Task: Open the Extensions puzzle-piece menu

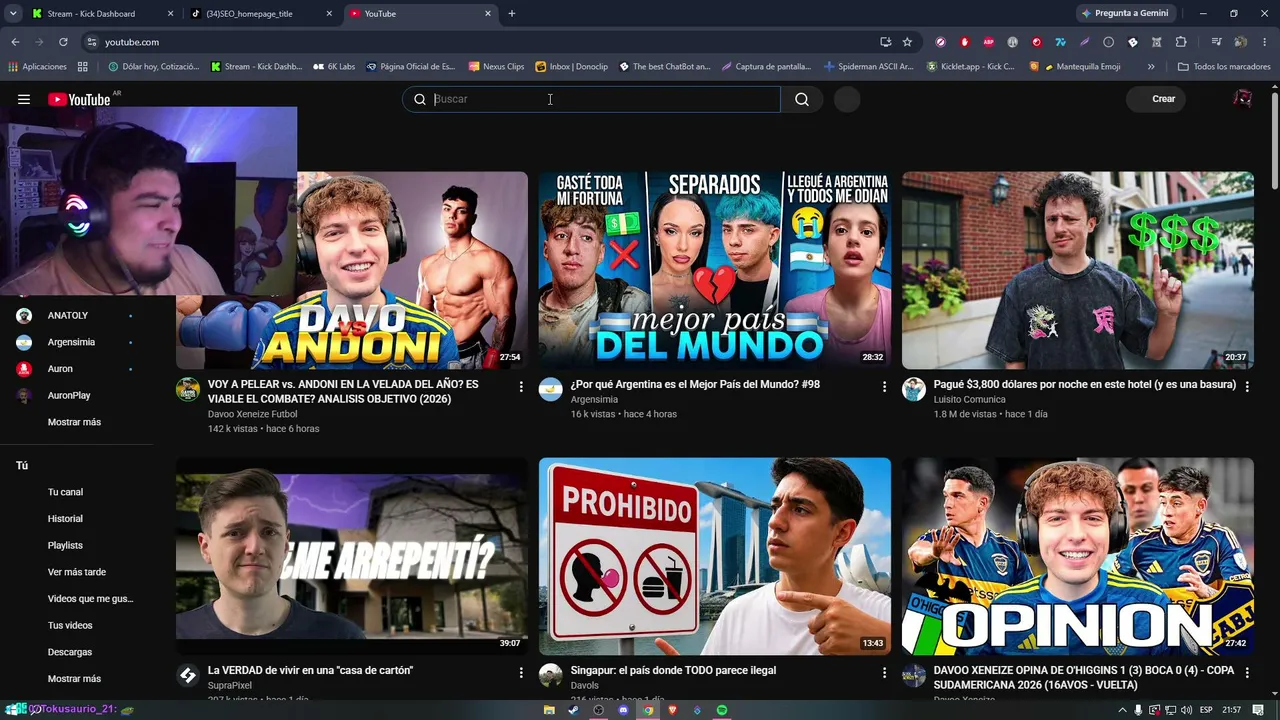Action: (1181, 42)
